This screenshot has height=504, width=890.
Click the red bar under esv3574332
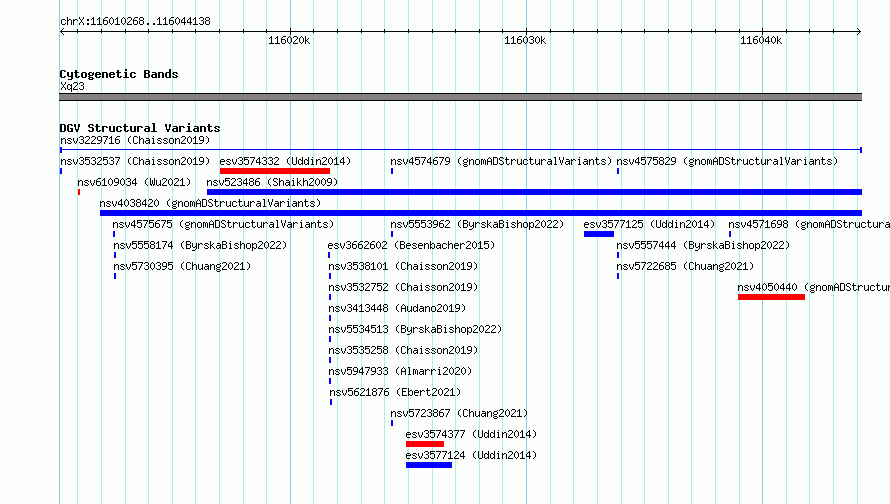pos(275,171)
